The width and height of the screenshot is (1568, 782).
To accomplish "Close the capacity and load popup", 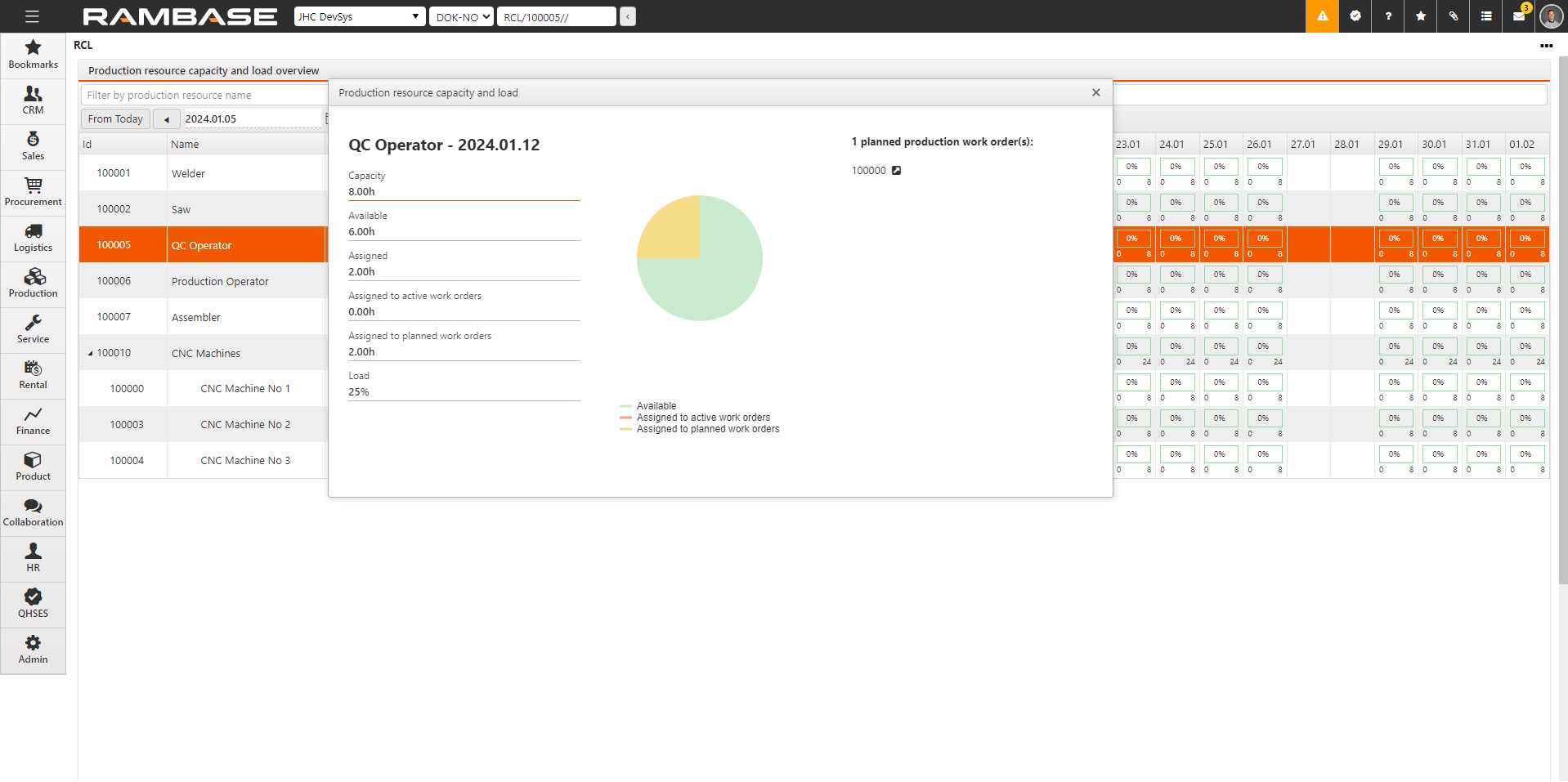I will tap(1095, 92).
